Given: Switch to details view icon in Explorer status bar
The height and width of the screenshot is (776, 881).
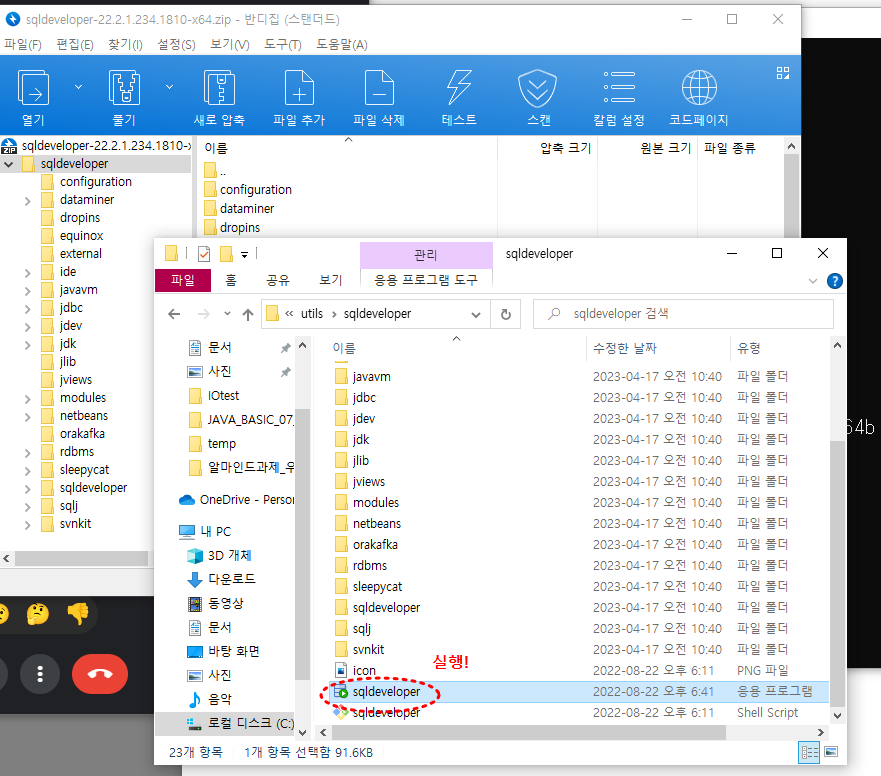Looking at the screenshot, I should point(809,752).
